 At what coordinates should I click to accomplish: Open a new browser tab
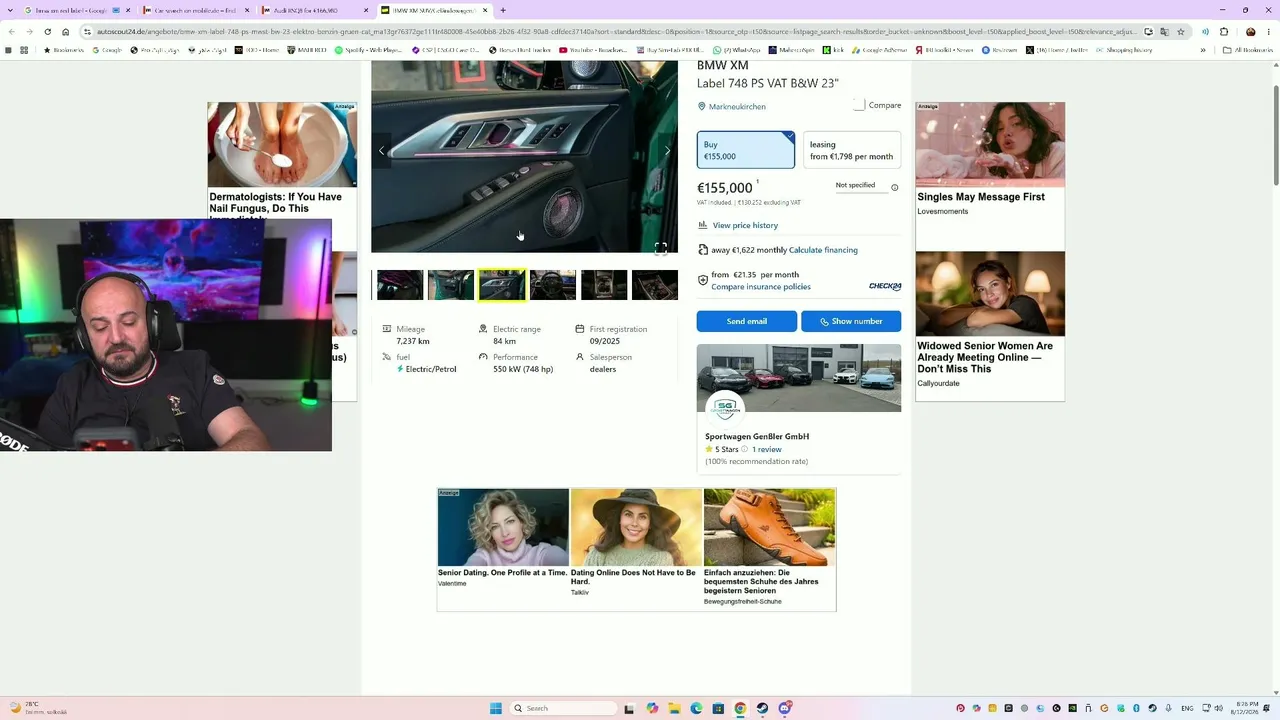click(x=503, y=10)
